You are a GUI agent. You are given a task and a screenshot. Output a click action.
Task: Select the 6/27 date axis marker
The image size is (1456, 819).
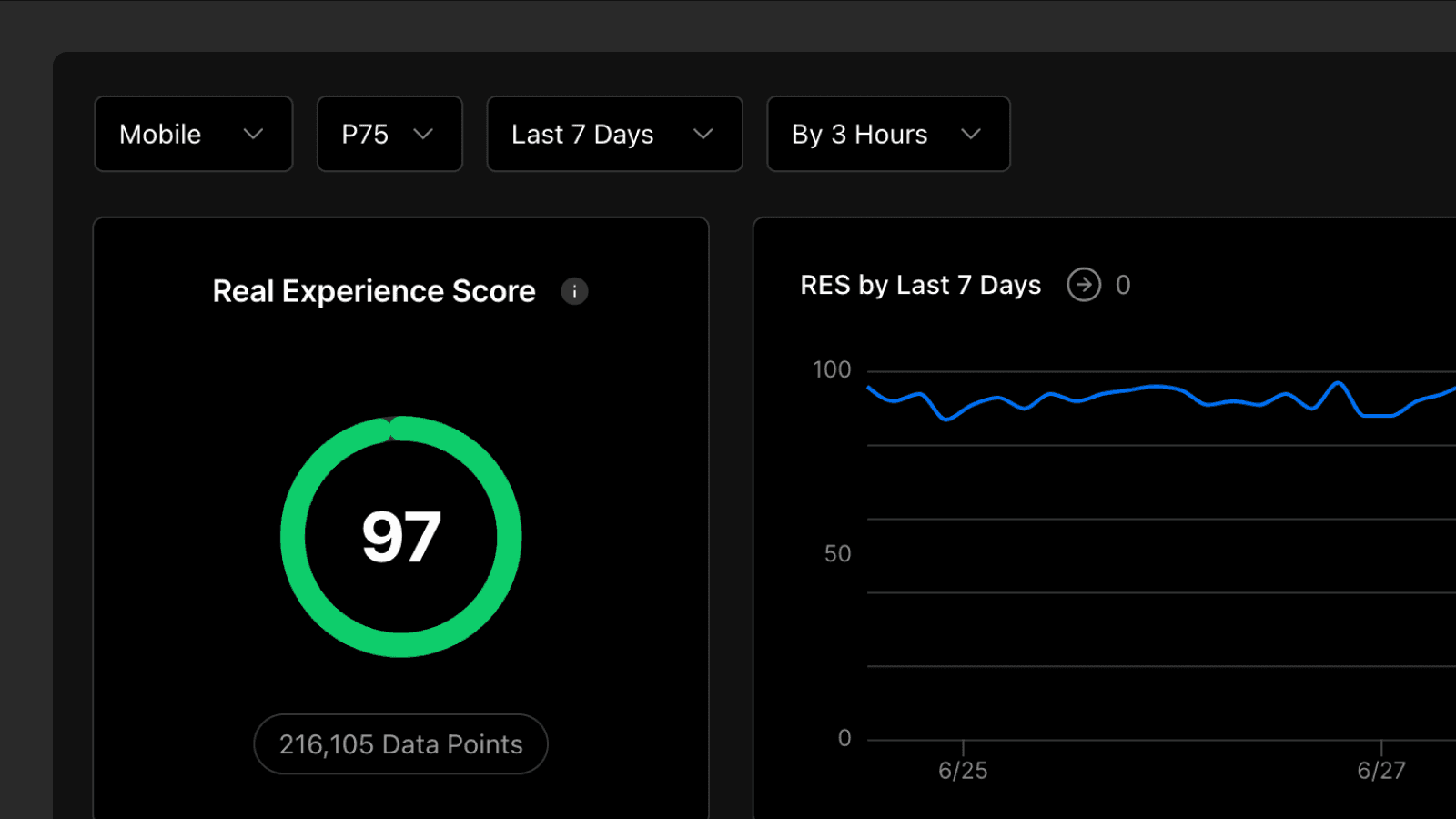coord(1380,770)
